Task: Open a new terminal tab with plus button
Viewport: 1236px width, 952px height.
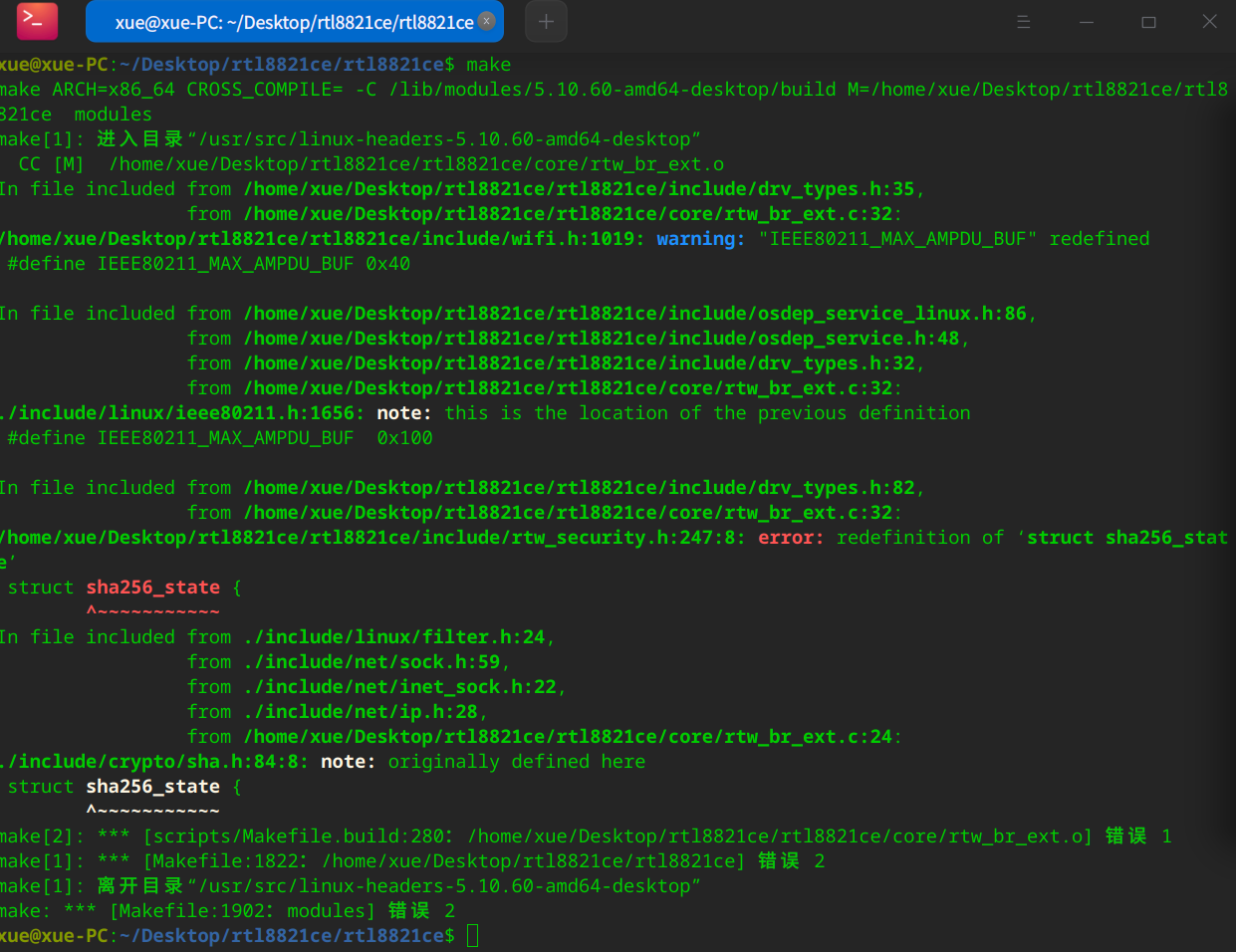Action: (x=546, y=22)
